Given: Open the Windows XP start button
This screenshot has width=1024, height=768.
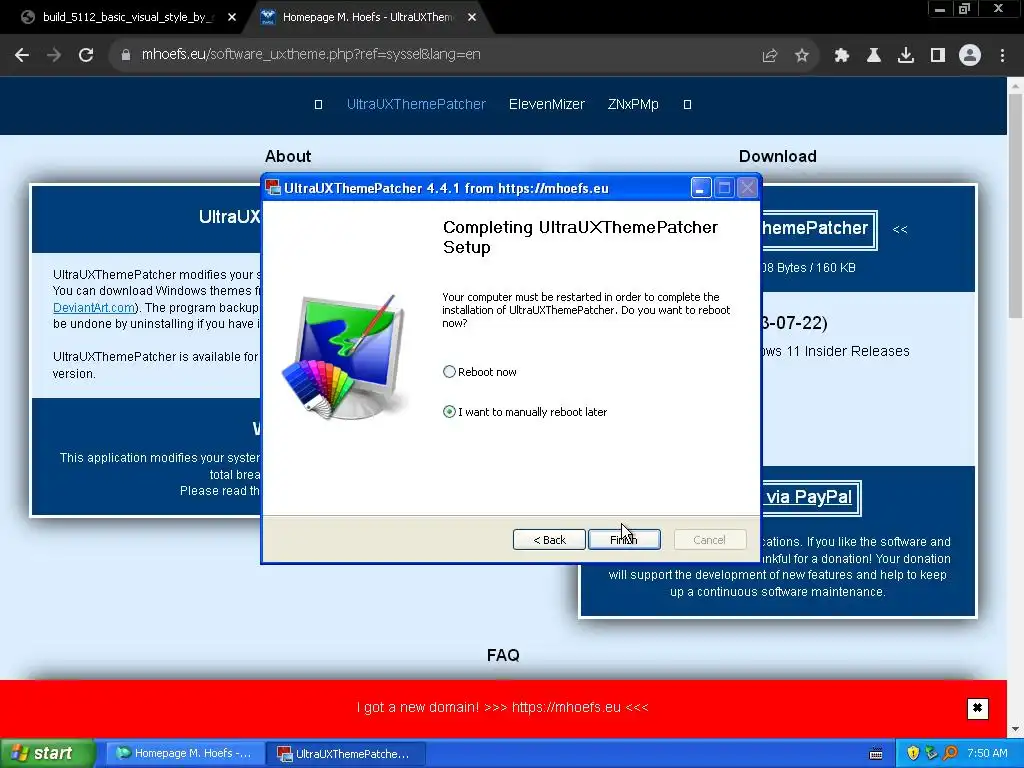Looking at the screenshot, I should tap(47, 753).
